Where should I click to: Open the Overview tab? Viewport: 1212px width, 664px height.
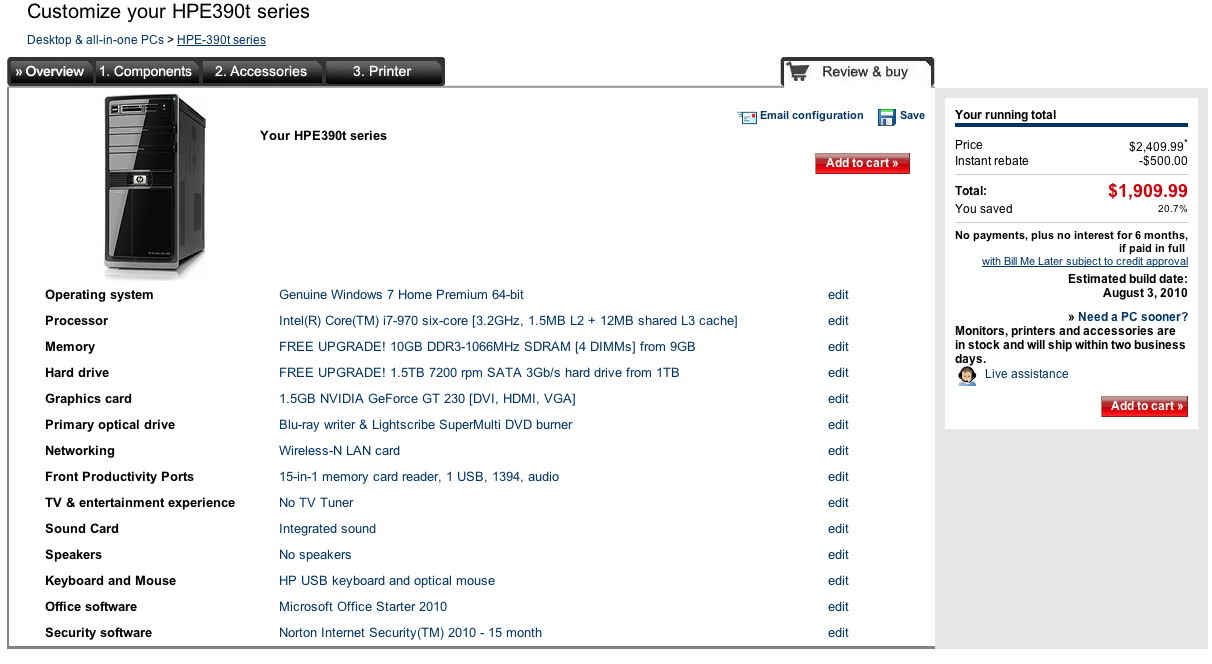(50, 72)
